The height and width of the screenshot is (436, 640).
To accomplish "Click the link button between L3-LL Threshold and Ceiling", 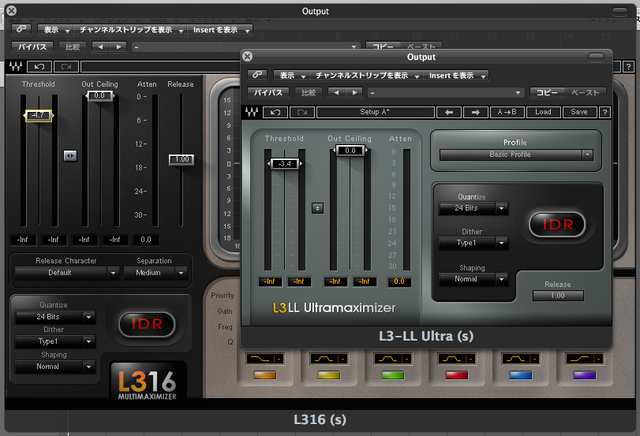I will coord(318,208).
